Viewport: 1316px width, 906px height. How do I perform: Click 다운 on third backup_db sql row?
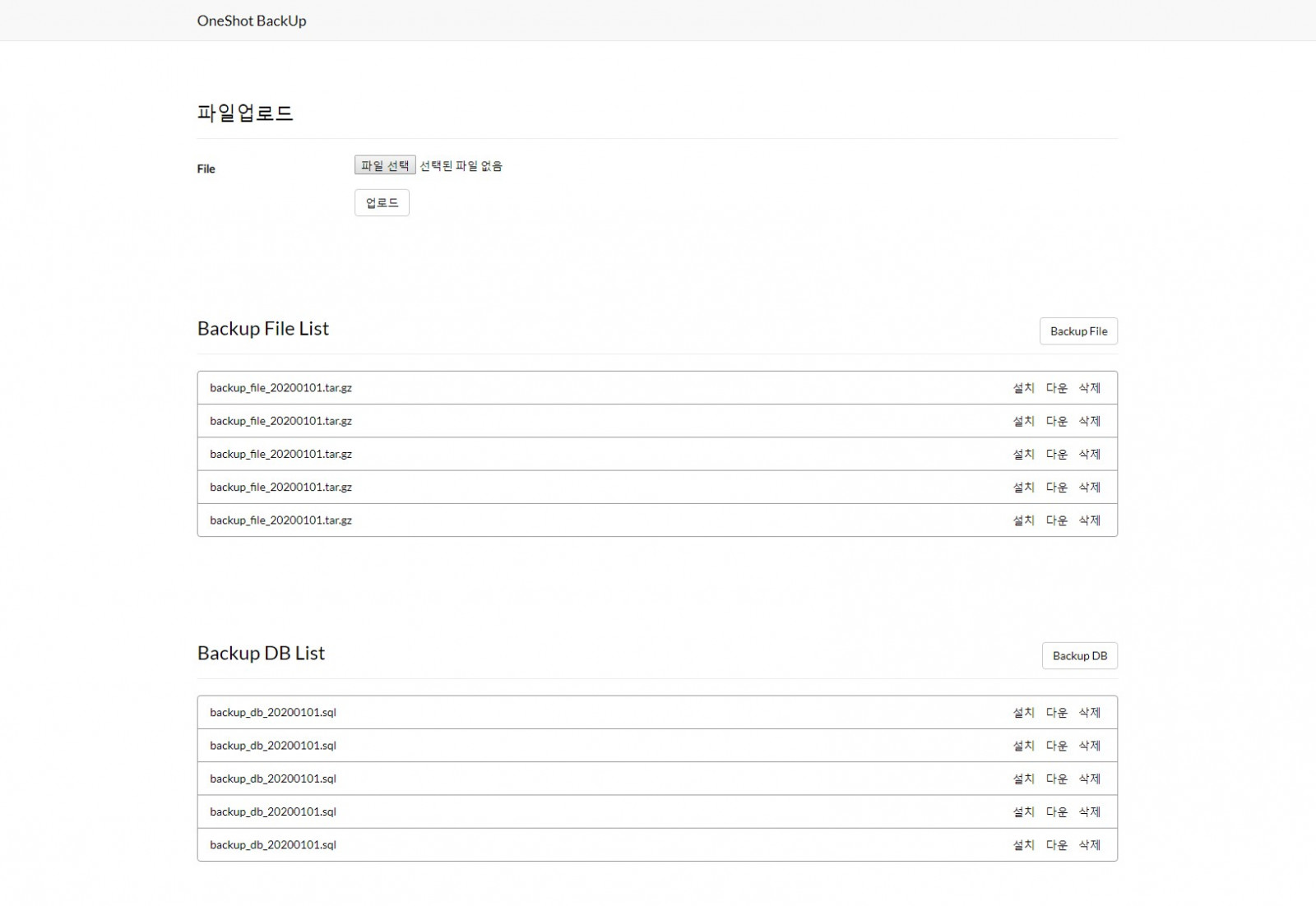1056,779
